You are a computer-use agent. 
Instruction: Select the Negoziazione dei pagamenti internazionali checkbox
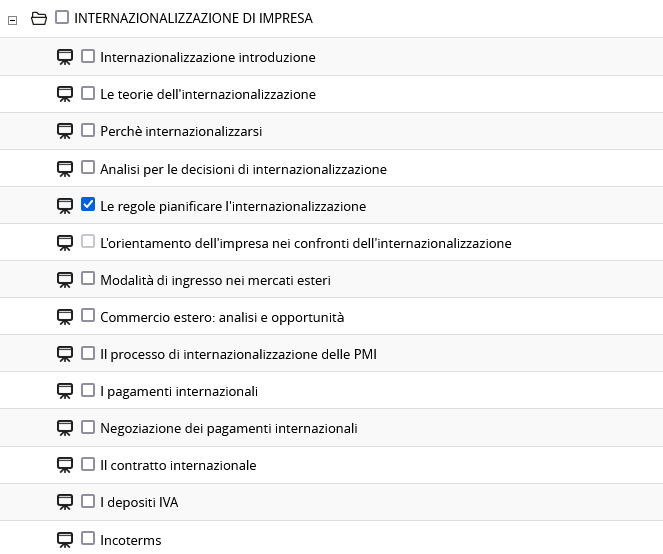[x=88, y=427]
